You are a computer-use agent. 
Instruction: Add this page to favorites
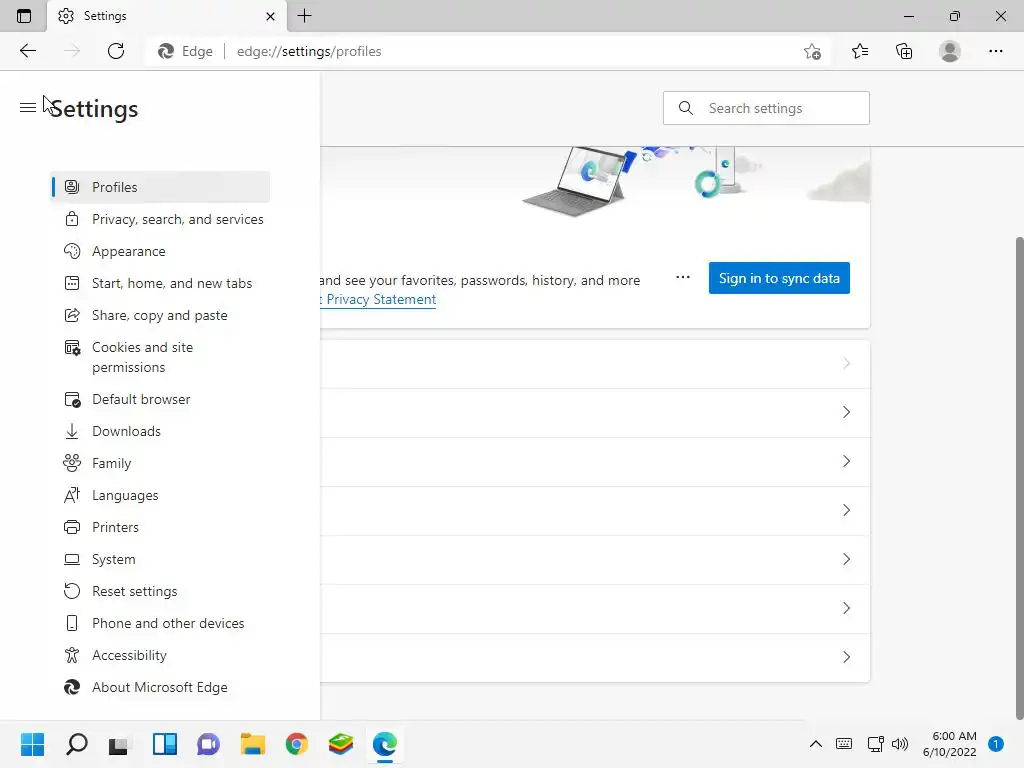coord(812,51)
